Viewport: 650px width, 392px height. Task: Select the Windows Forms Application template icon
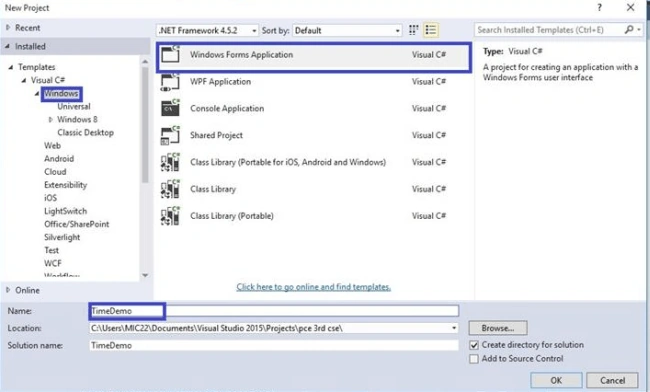(170, 55)
